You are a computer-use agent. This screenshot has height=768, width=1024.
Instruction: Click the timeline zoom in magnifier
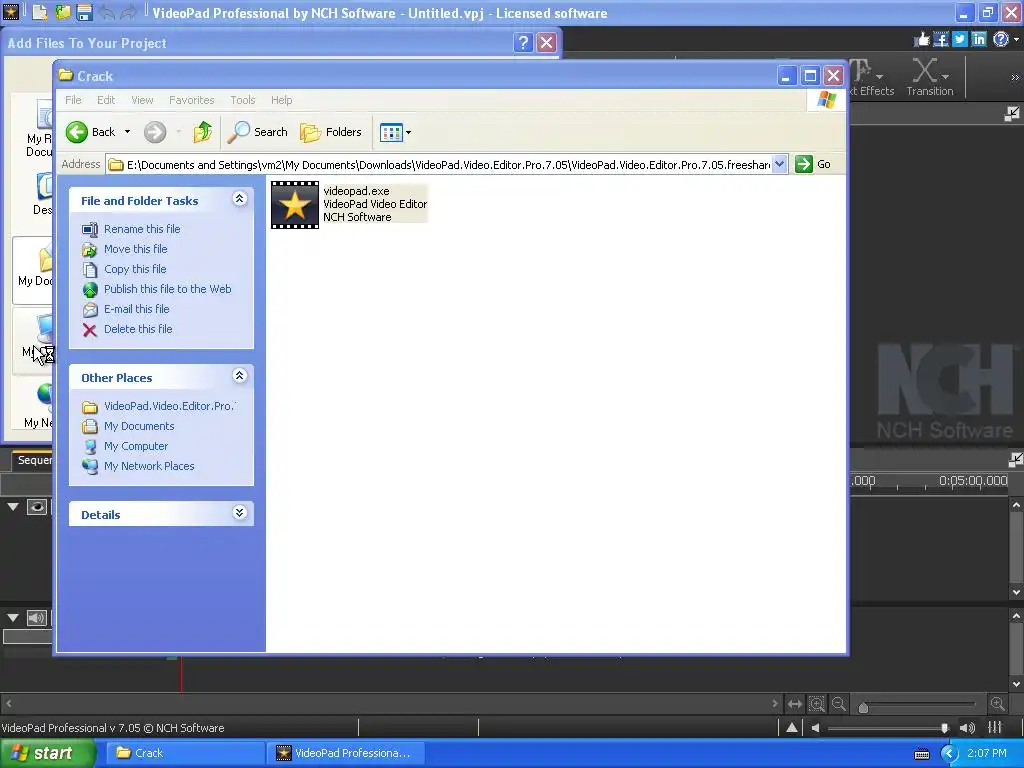coord(997,704)
